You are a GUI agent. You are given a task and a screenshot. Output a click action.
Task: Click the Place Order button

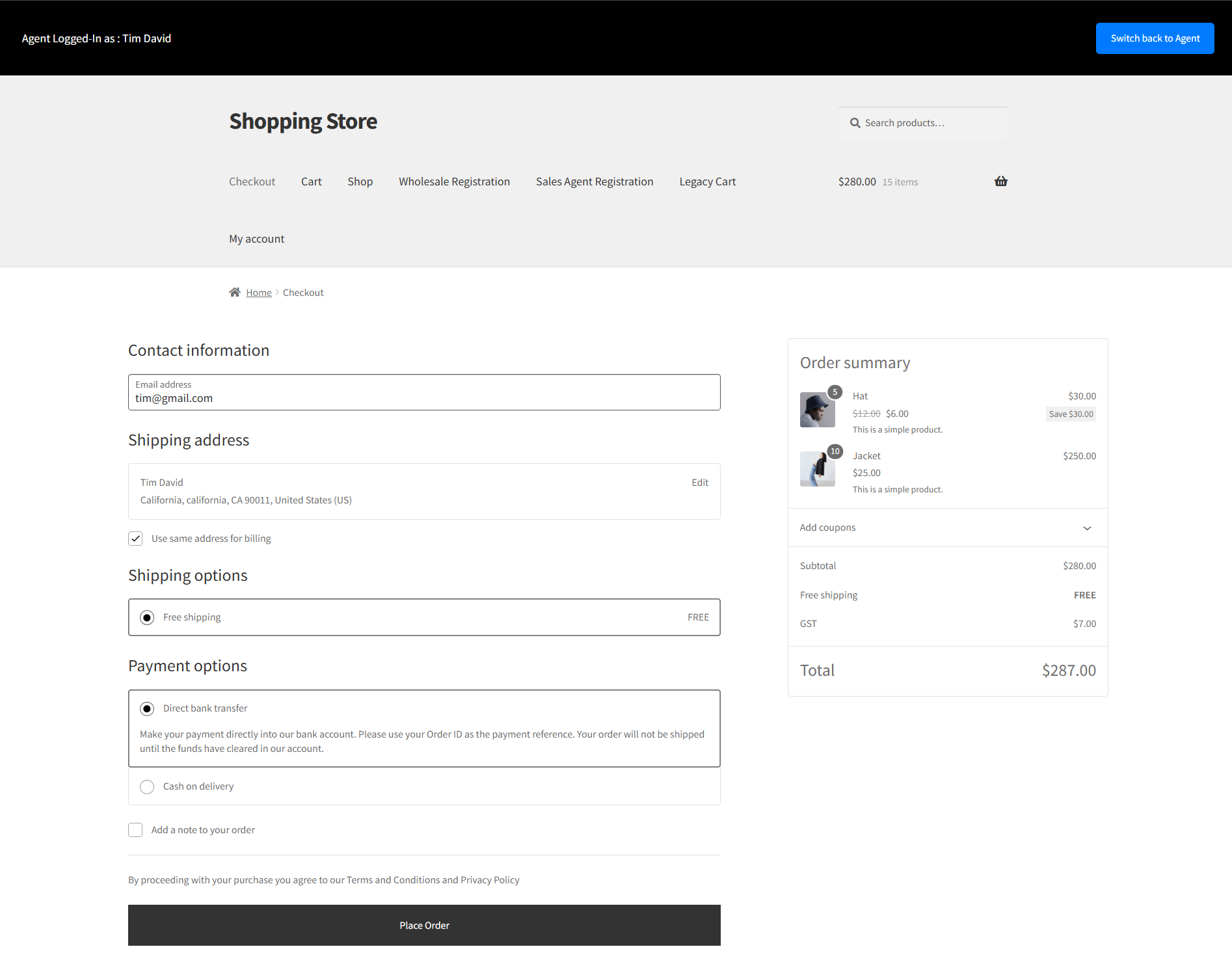click(424, 925)
